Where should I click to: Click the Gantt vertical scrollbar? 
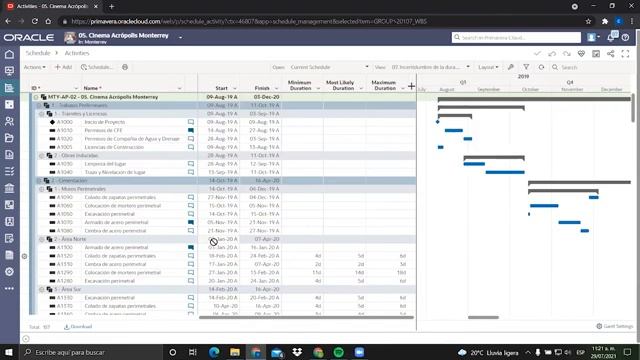click(x=633, y=107)
